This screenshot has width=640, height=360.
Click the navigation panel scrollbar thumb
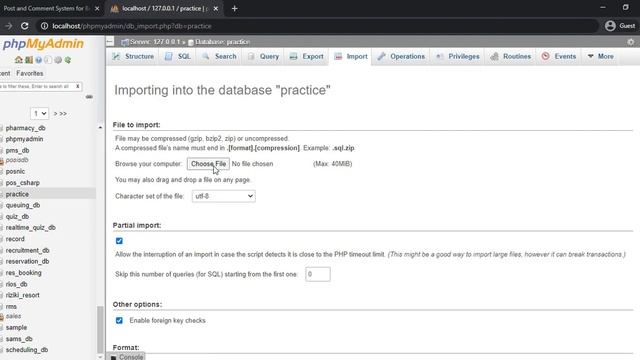(x=100, y=330)
